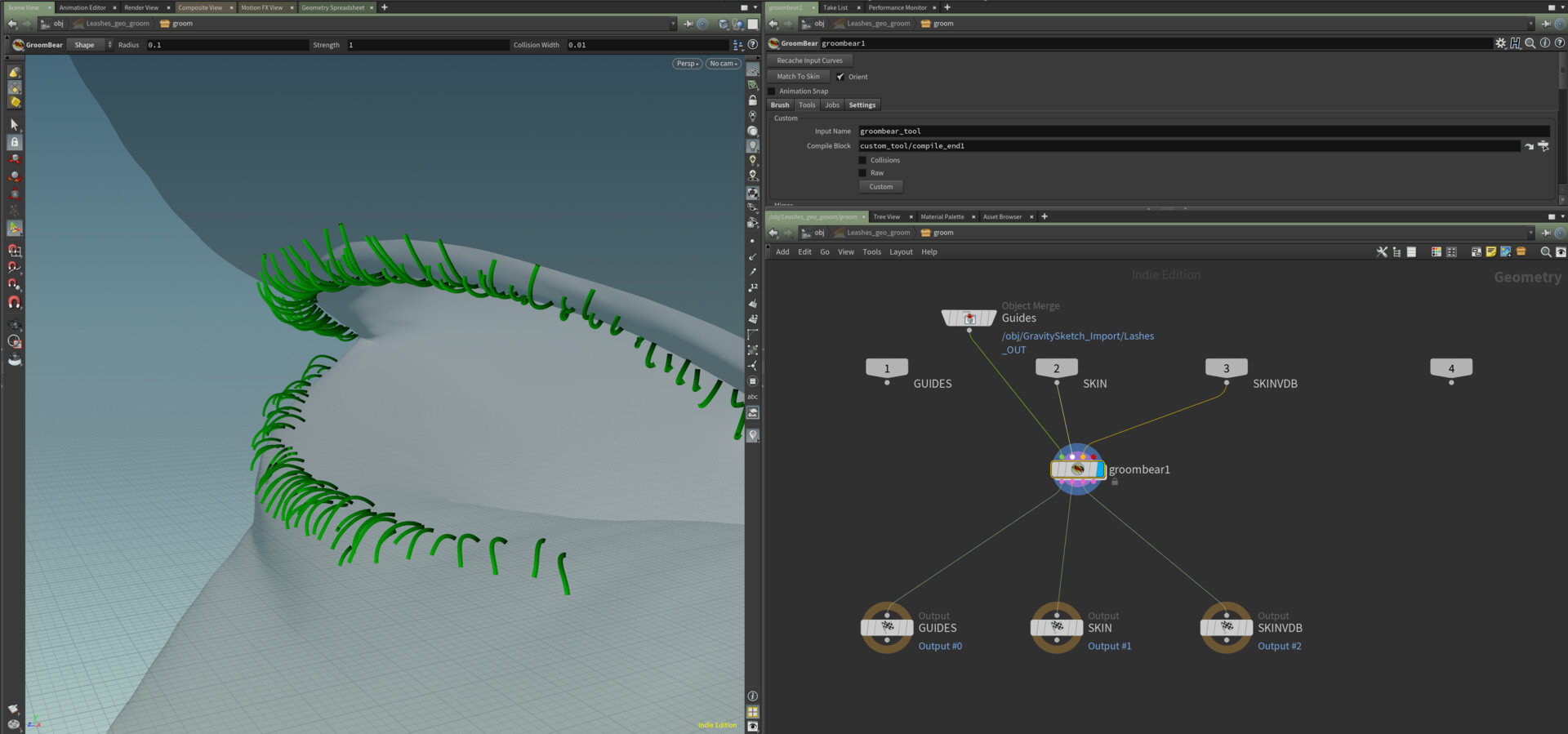Enable the Animation Snap checkbox
1568x734 pixels.
pos(772,91)
